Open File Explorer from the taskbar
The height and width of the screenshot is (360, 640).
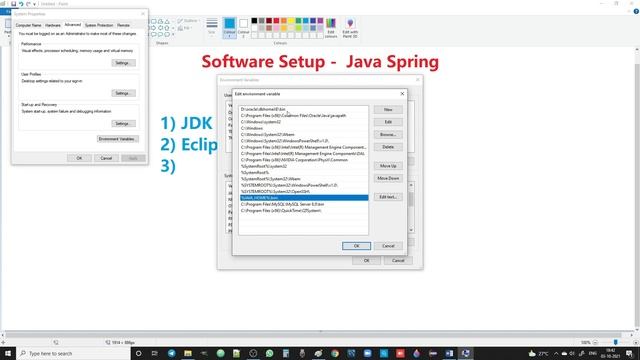[x=188, y=353]
